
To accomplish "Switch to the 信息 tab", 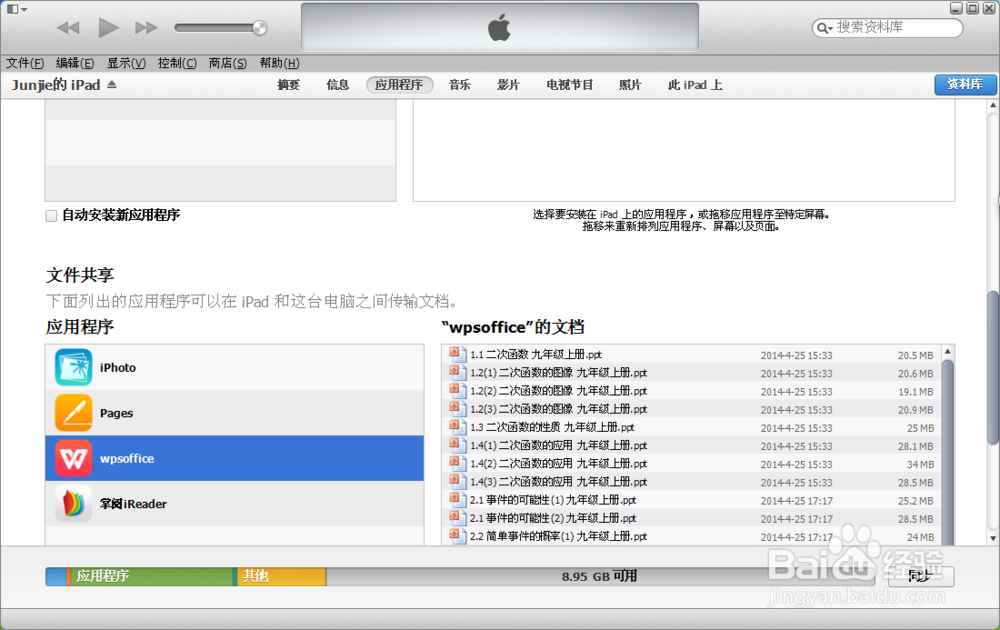I will point(337,85).
